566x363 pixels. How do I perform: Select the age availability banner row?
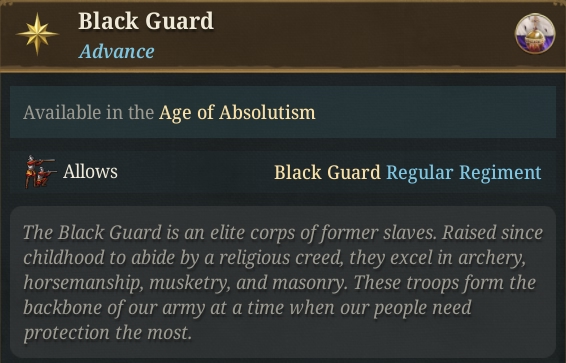click(283, 112)
